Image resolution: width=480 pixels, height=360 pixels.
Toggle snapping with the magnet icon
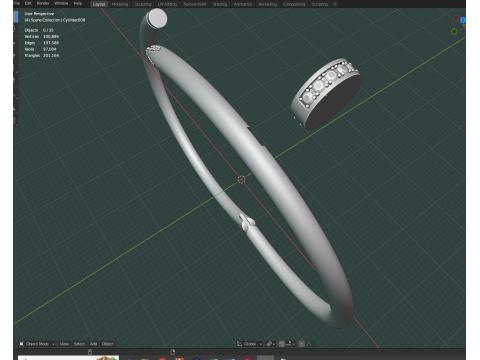coord(282,344)
